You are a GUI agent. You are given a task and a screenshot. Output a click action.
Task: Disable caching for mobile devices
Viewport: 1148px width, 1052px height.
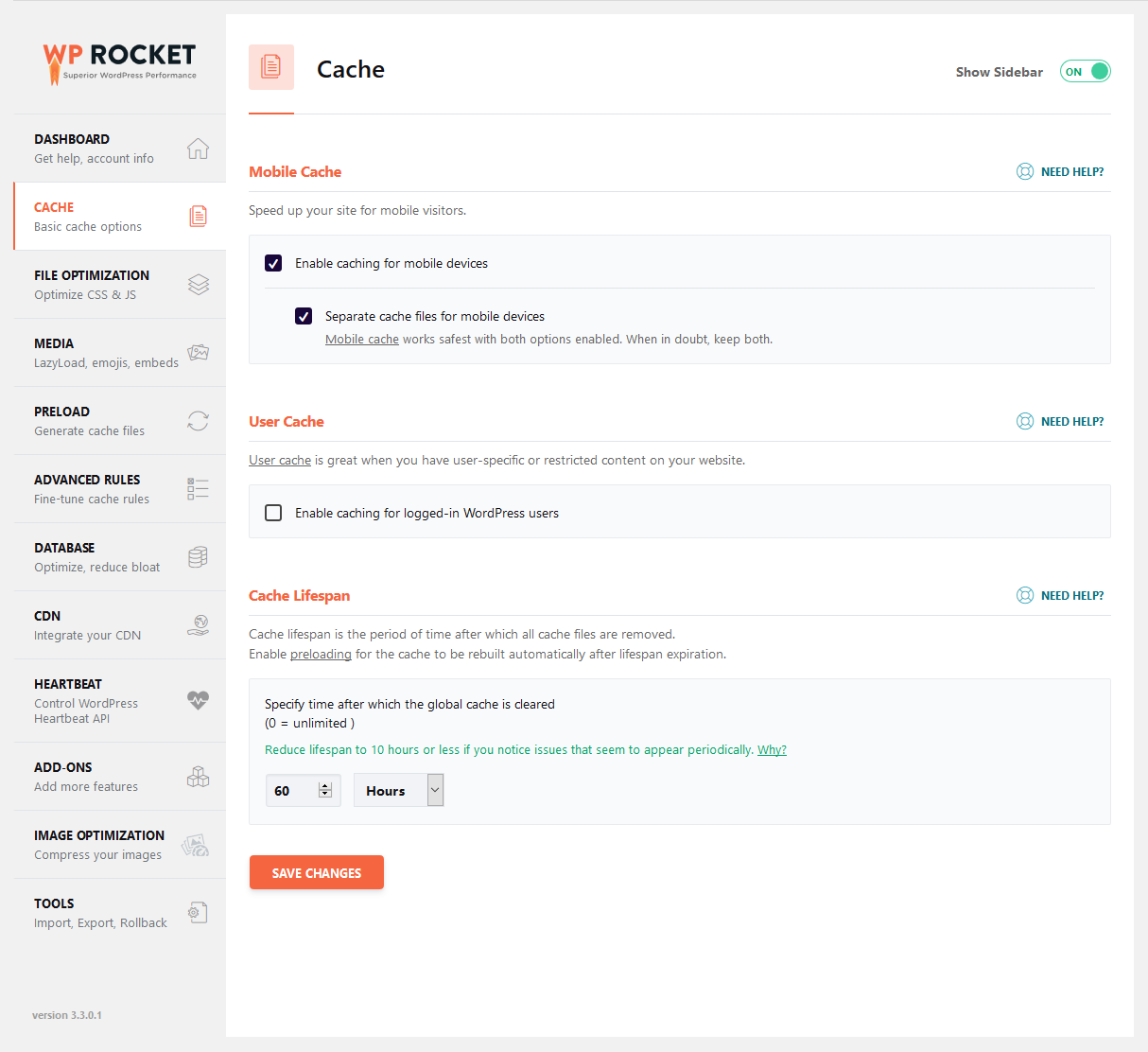coord(273,263)
